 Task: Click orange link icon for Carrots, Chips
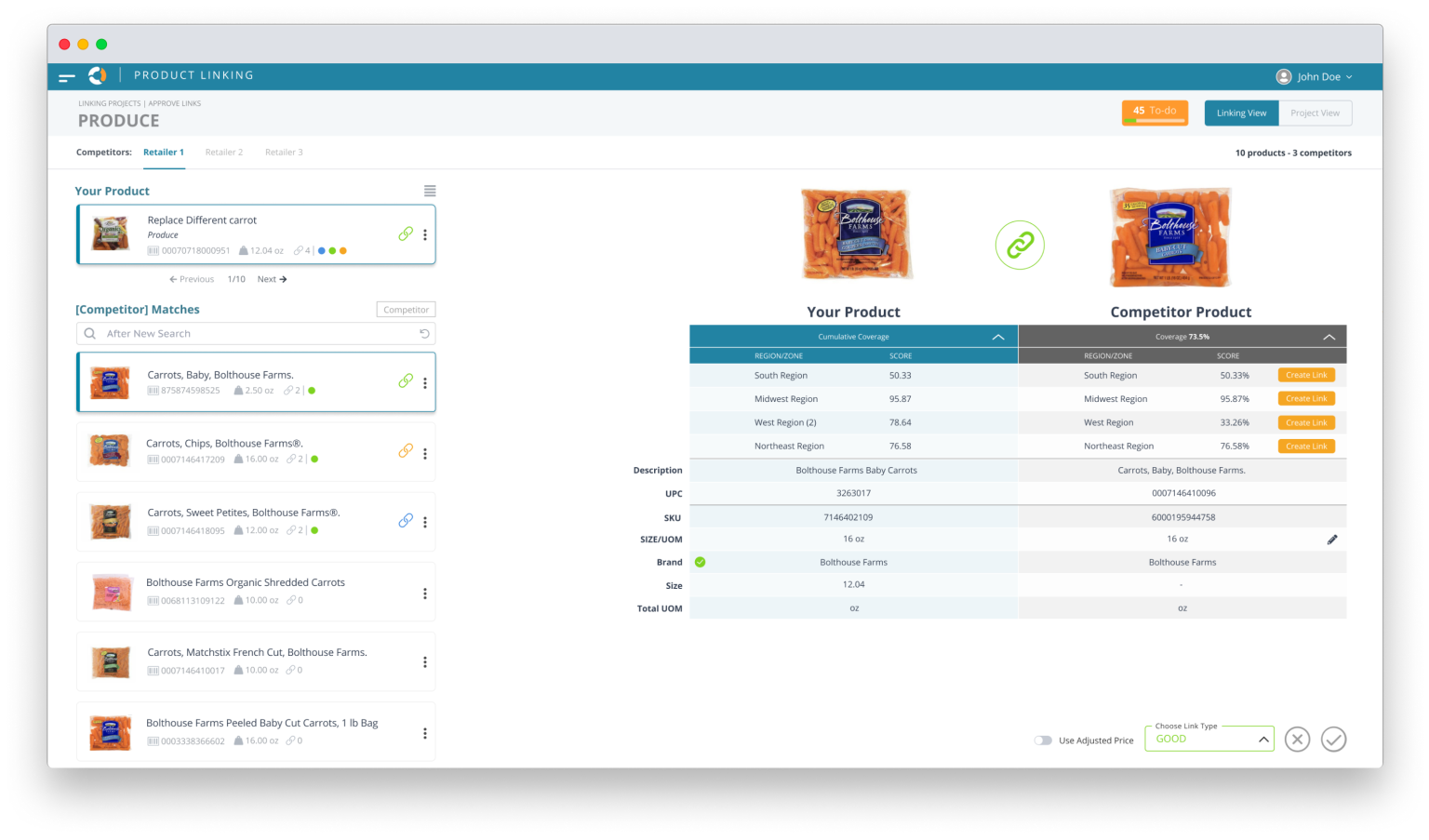point(406,450)
